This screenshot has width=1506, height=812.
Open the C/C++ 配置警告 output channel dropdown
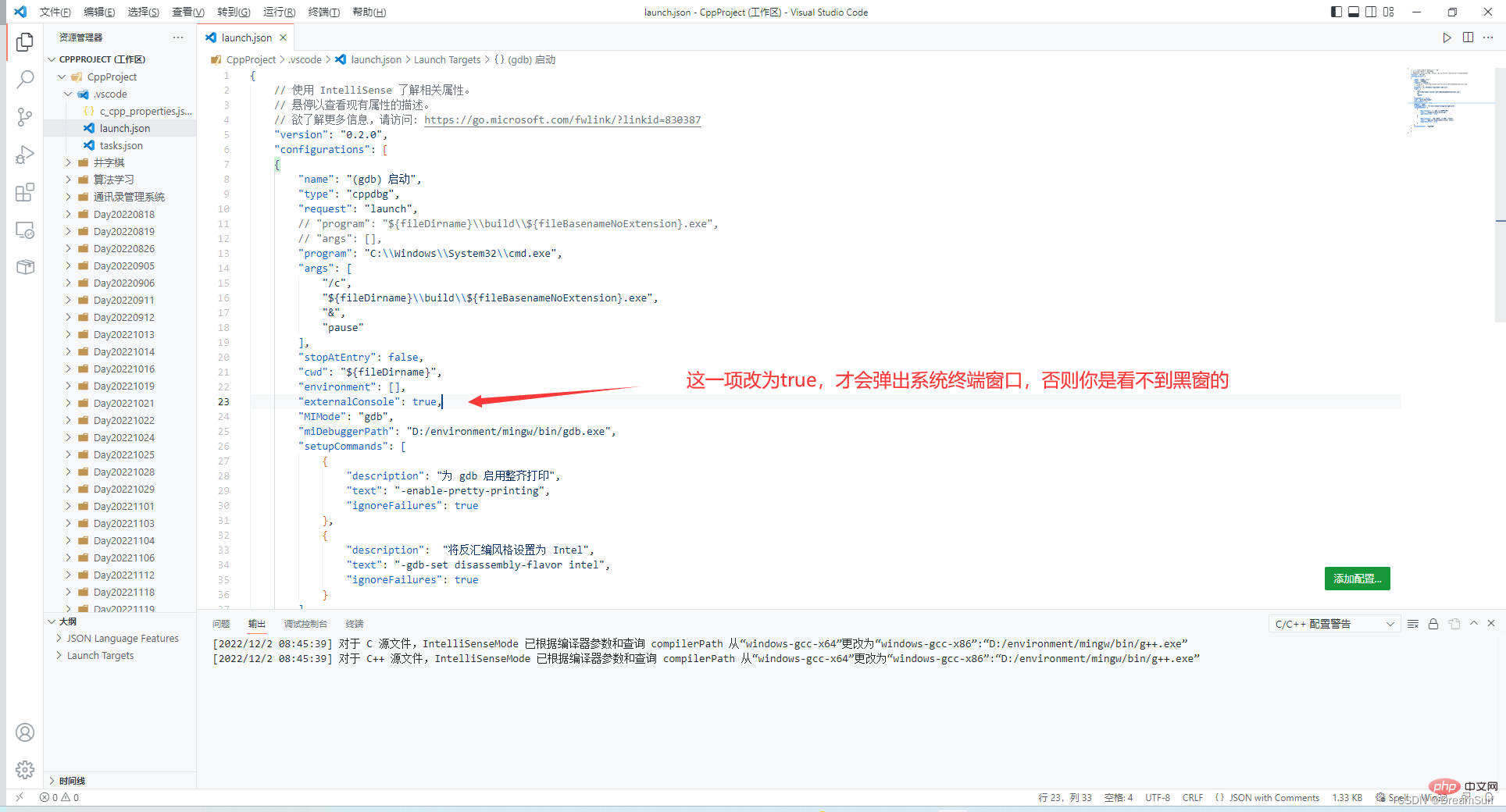pyautogui.click(x=1333, y=624)
